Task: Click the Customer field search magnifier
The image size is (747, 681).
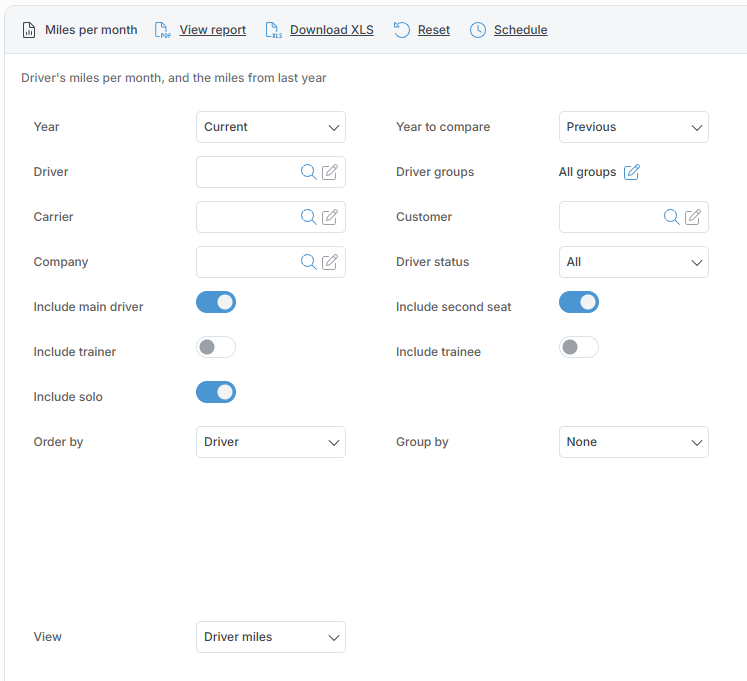Action: 672,217
